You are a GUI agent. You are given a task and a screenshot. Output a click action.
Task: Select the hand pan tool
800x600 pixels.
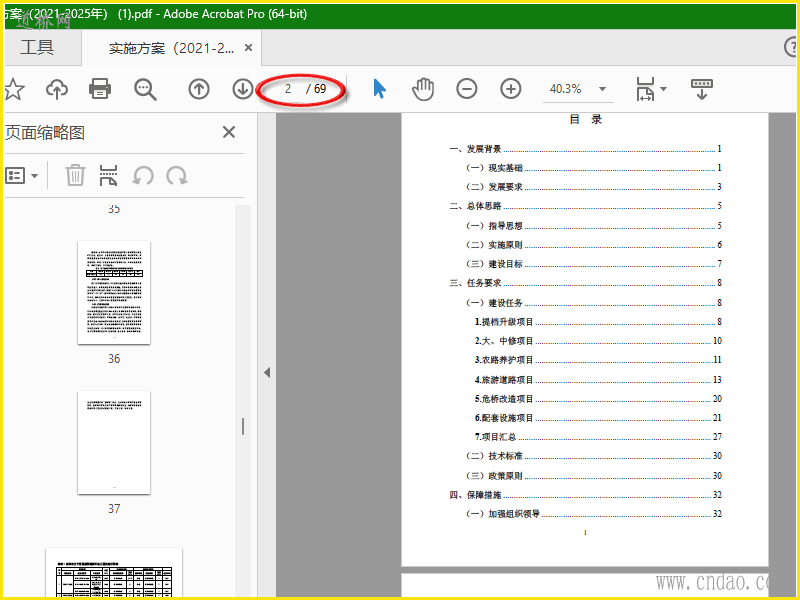pyautogui.click(x=423, y=89)
